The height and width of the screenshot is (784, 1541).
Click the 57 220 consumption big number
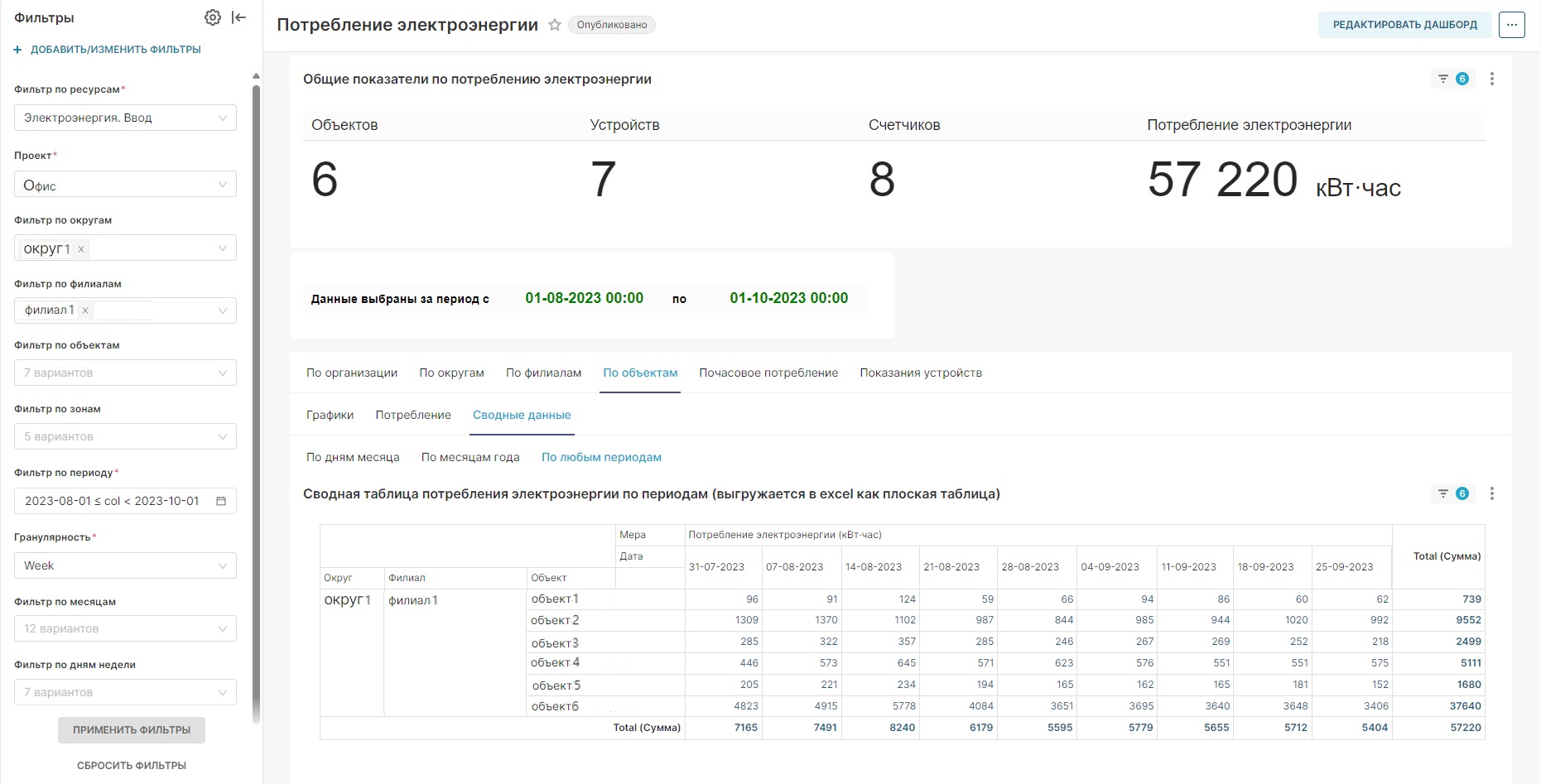1222,179
